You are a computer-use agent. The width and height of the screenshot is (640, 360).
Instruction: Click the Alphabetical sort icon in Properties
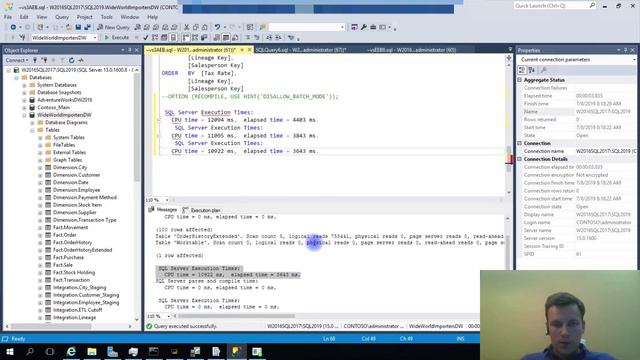click(531, 70)
